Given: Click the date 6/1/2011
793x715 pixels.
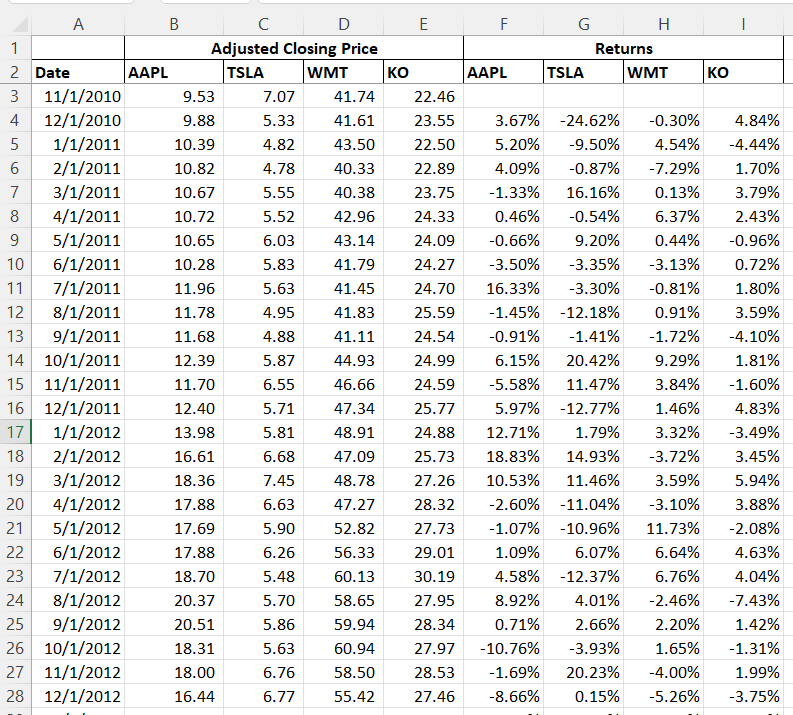Looking at the screenshot, I should pyautogui.click(x=78, y=264).
